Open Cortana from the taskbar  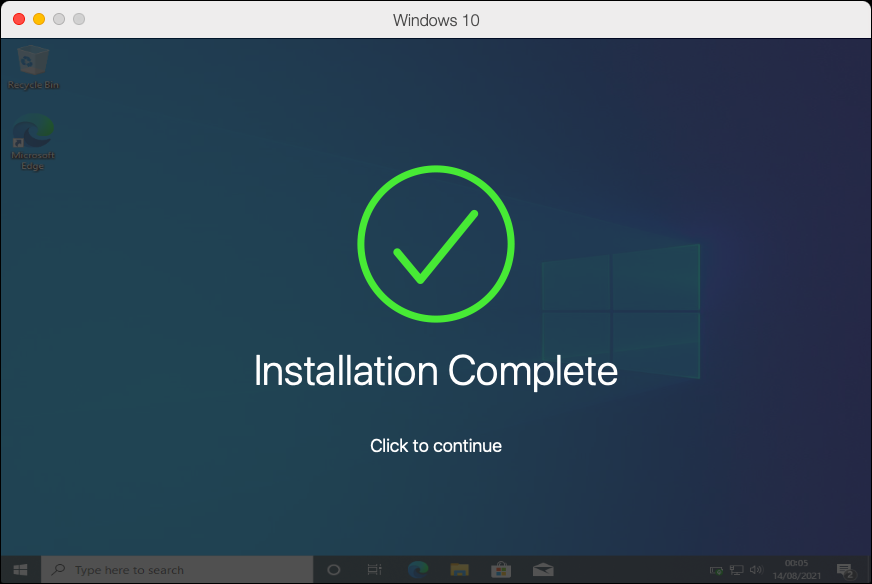point(334,569)
